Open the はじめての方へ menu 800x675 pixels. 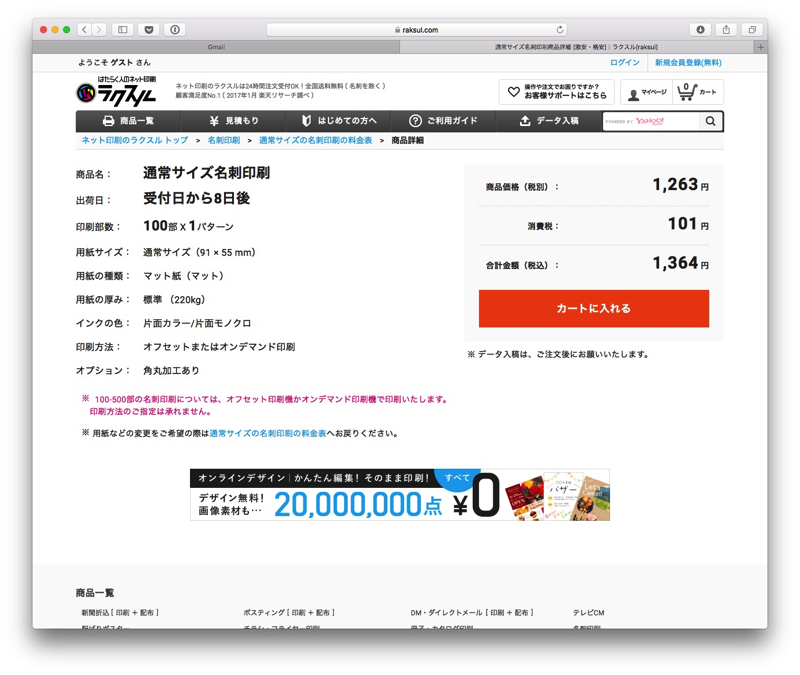pos(339,121)
